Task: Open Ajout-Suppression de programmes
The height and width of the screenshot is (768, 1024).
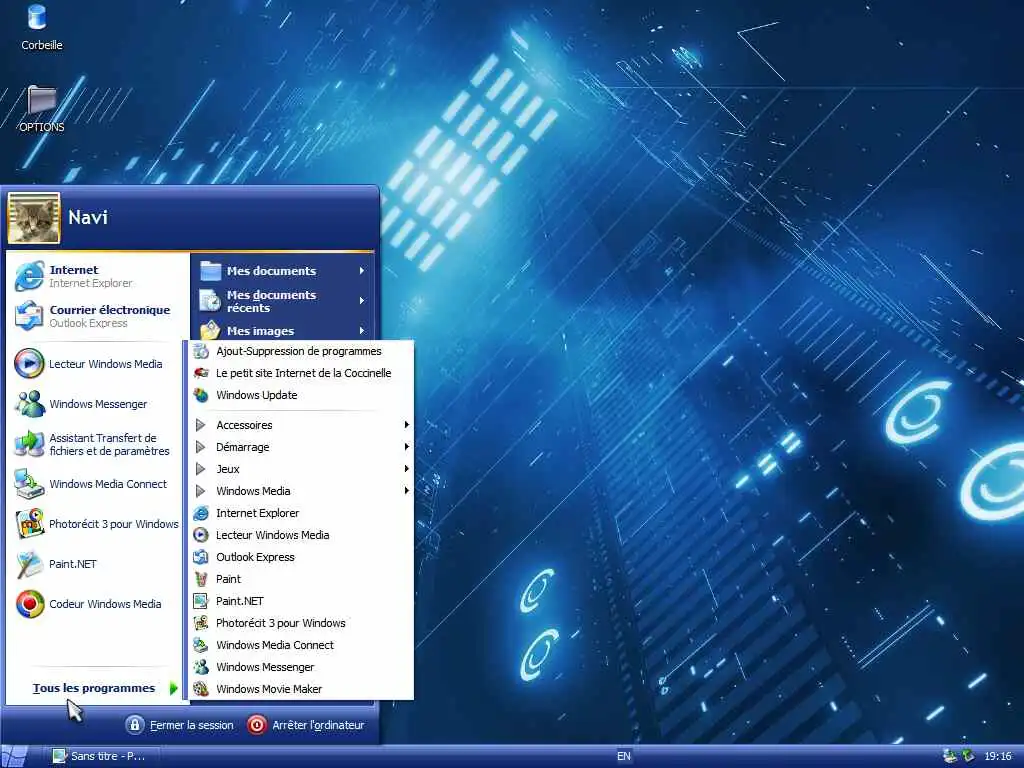Action: (x=301, y=351)
